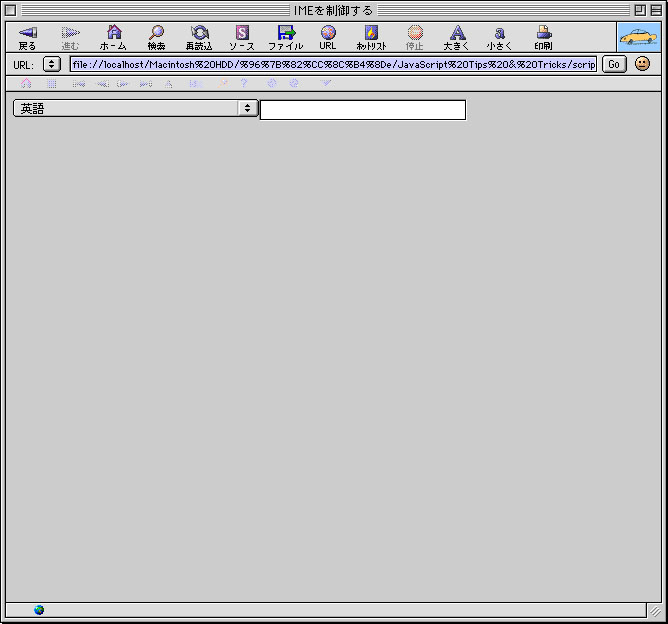Click the 停止 stop icon
Image resolution: width=668 pixels, height=624 pixels.
click(x=415, y=32)
